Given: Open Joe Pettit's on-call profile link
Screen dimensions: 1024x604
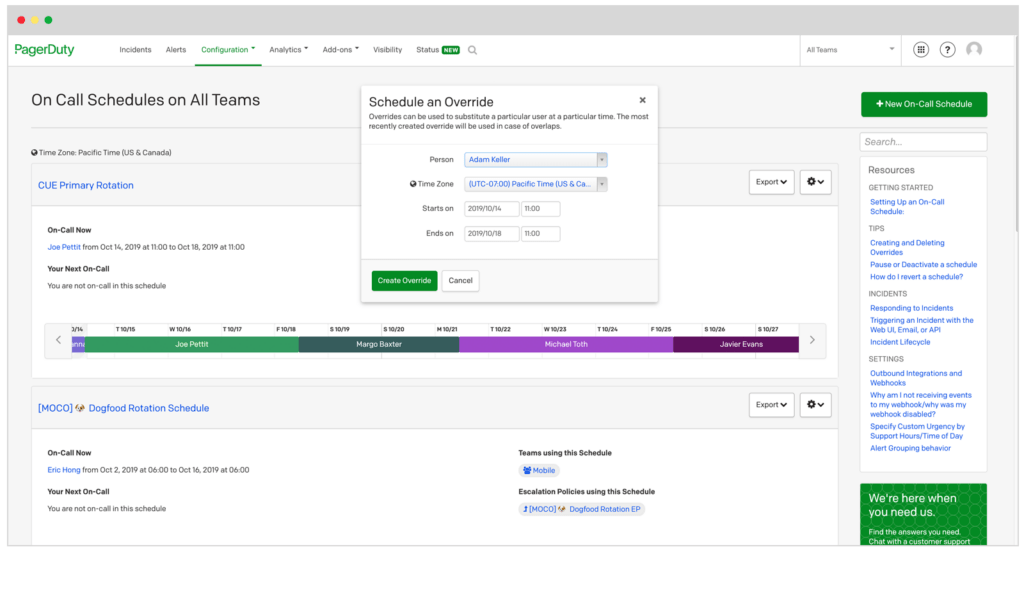Looking at the screenshot, I should (x=64, y=247).
